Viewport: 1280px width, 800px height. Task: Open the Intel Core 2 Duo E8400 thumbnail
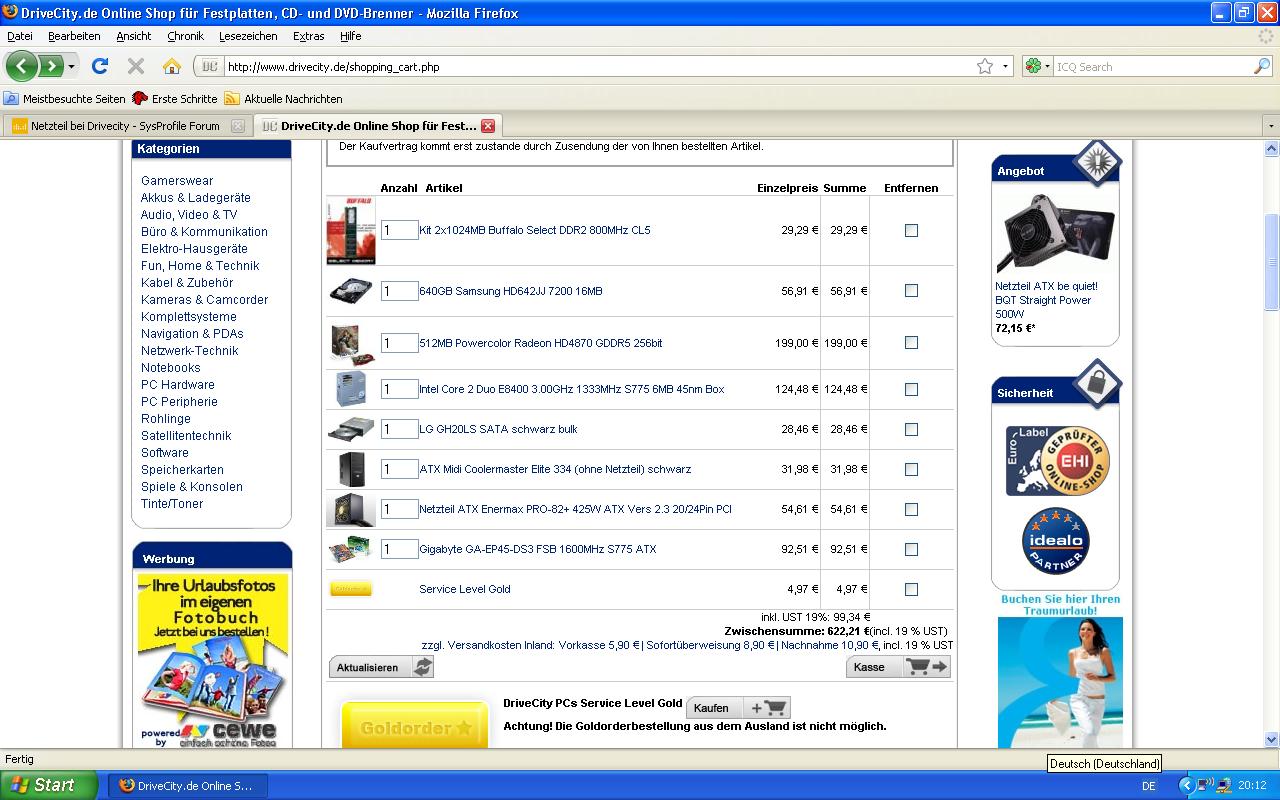tap(351, 389)
